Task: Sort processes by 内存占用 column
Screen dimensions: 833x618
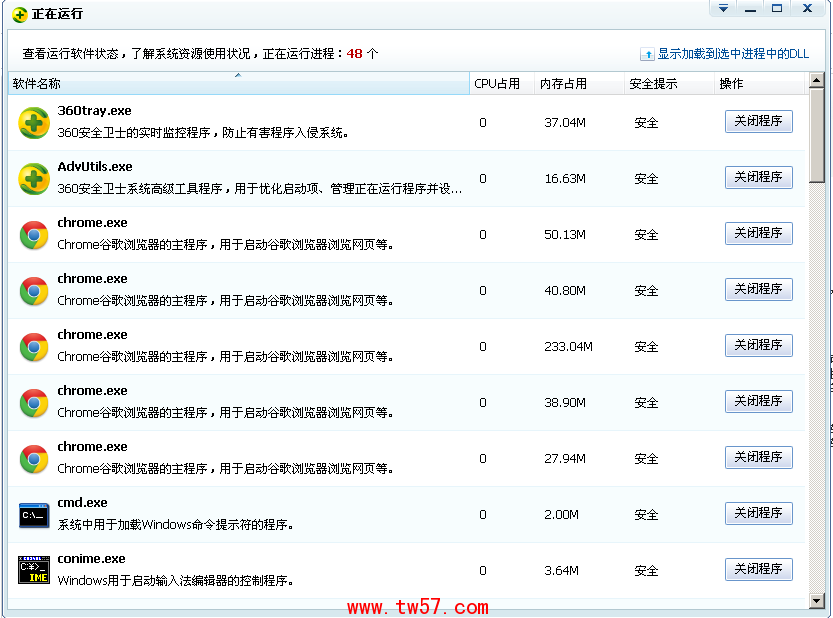Action: pos(563,84)
